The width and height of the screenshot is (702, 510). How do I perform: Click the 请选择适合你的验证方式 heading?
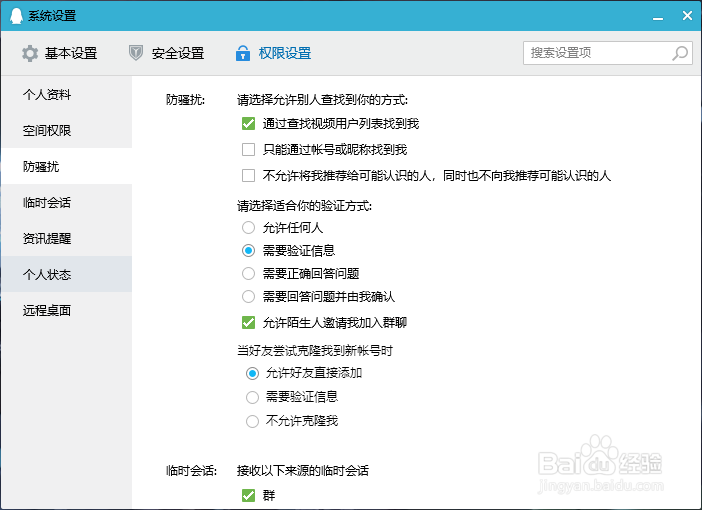coord(304,206)
